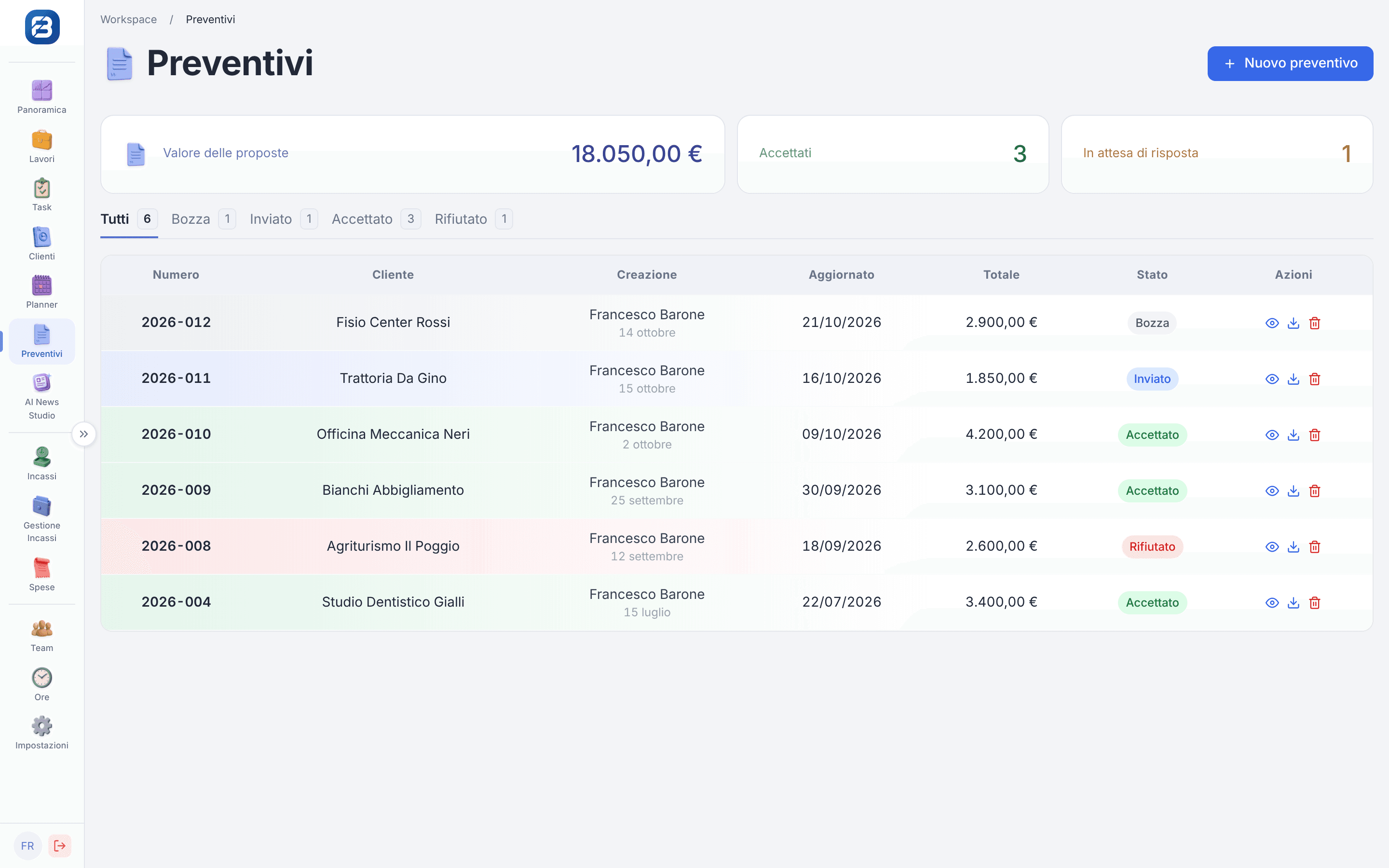Go to Spese in the sidebar

tap(42, 574)
